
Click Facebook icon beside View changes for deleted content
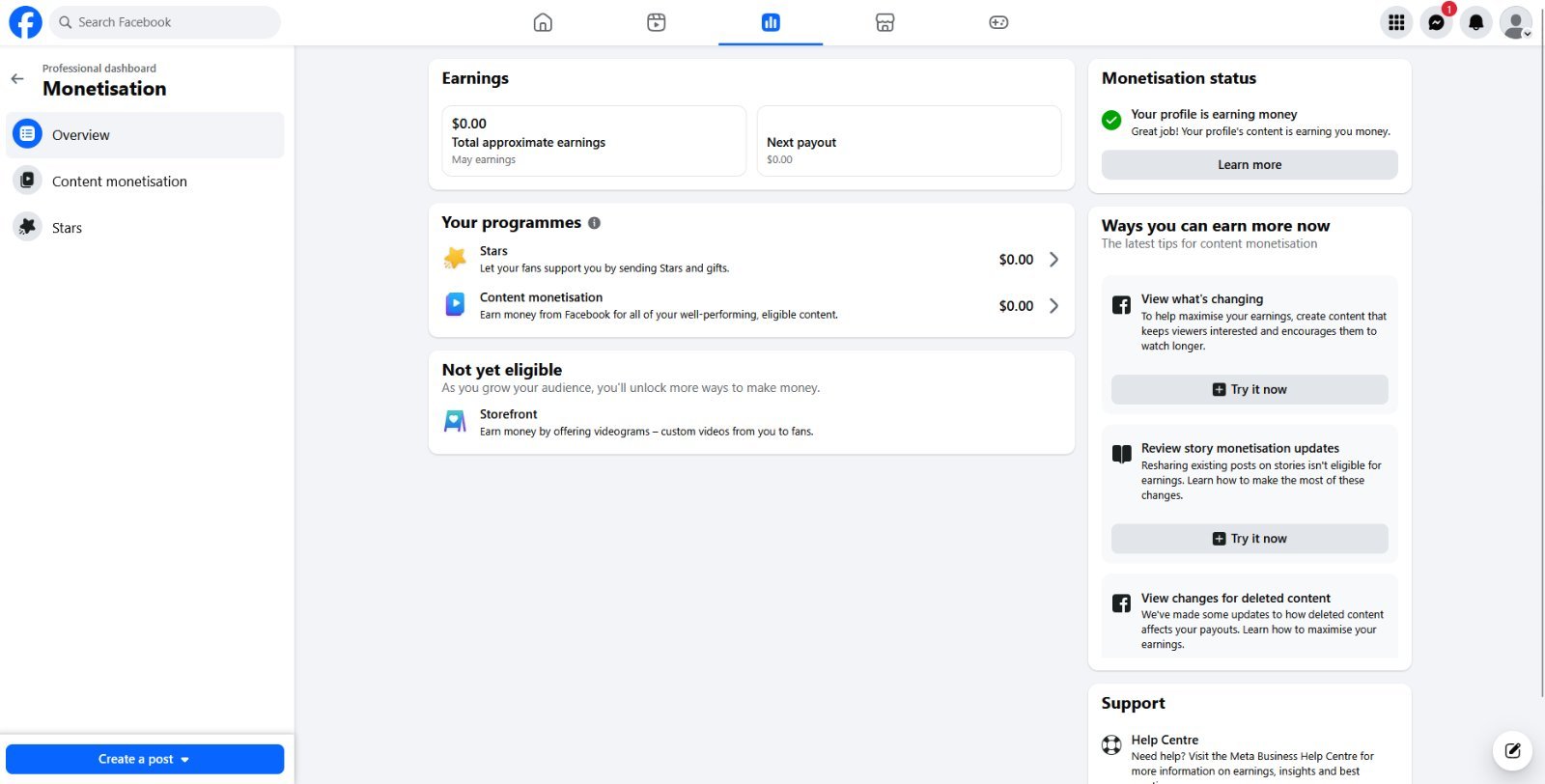(1121, 603)
